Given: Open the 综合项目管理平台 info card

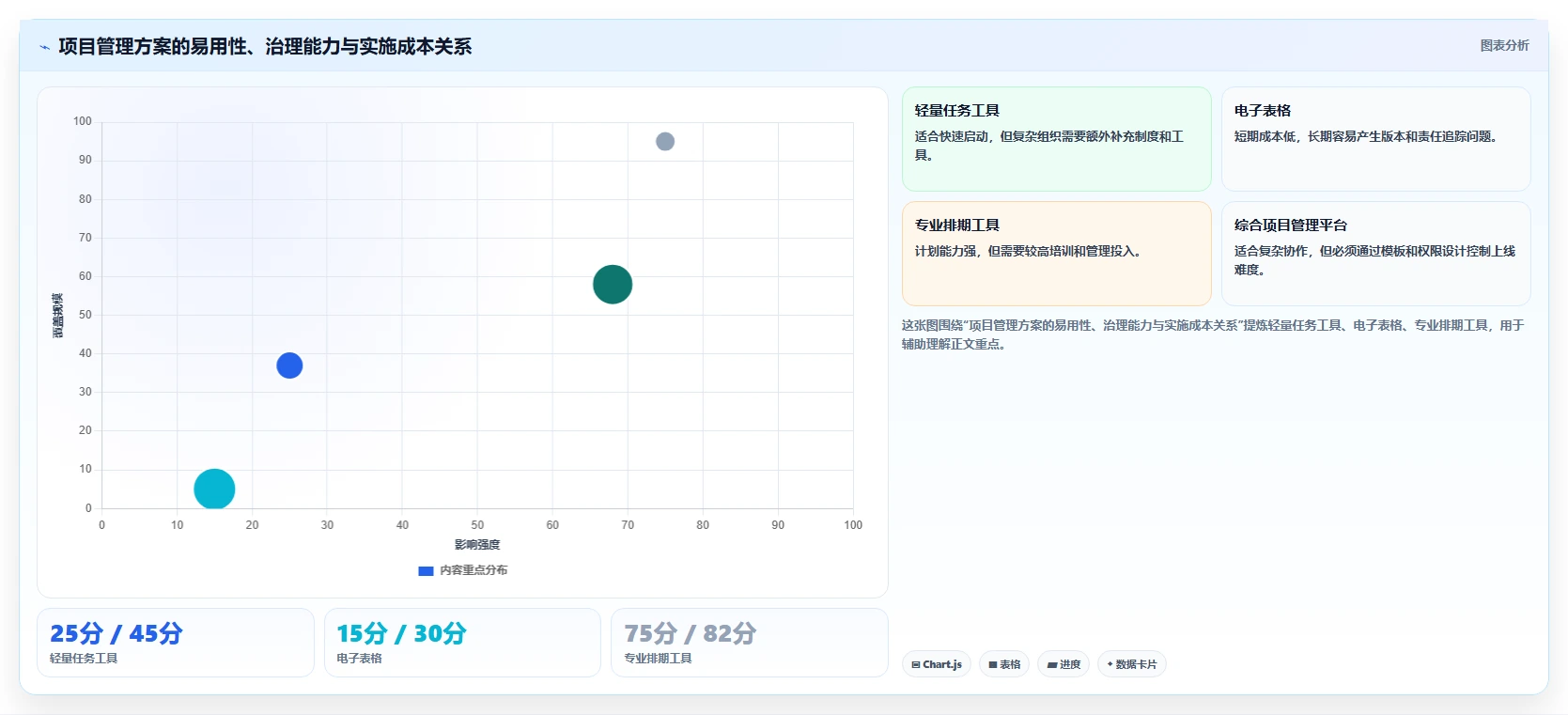Looking at the screenshot, I should [1375, 254].
